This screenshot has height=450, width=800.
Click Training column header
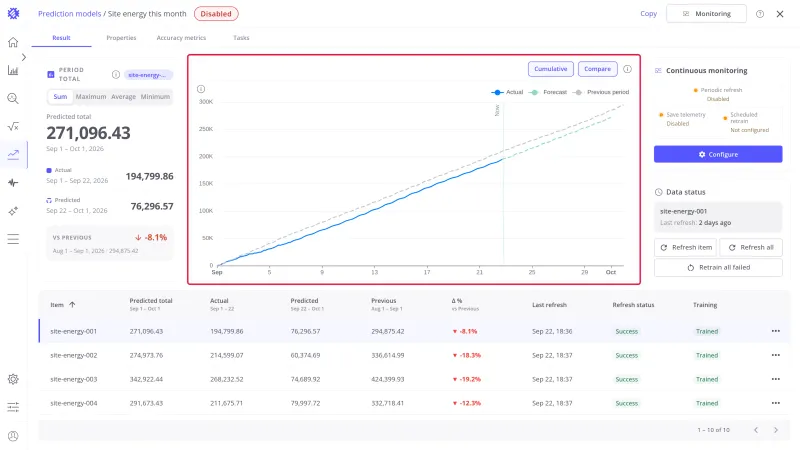click(705, 305)
